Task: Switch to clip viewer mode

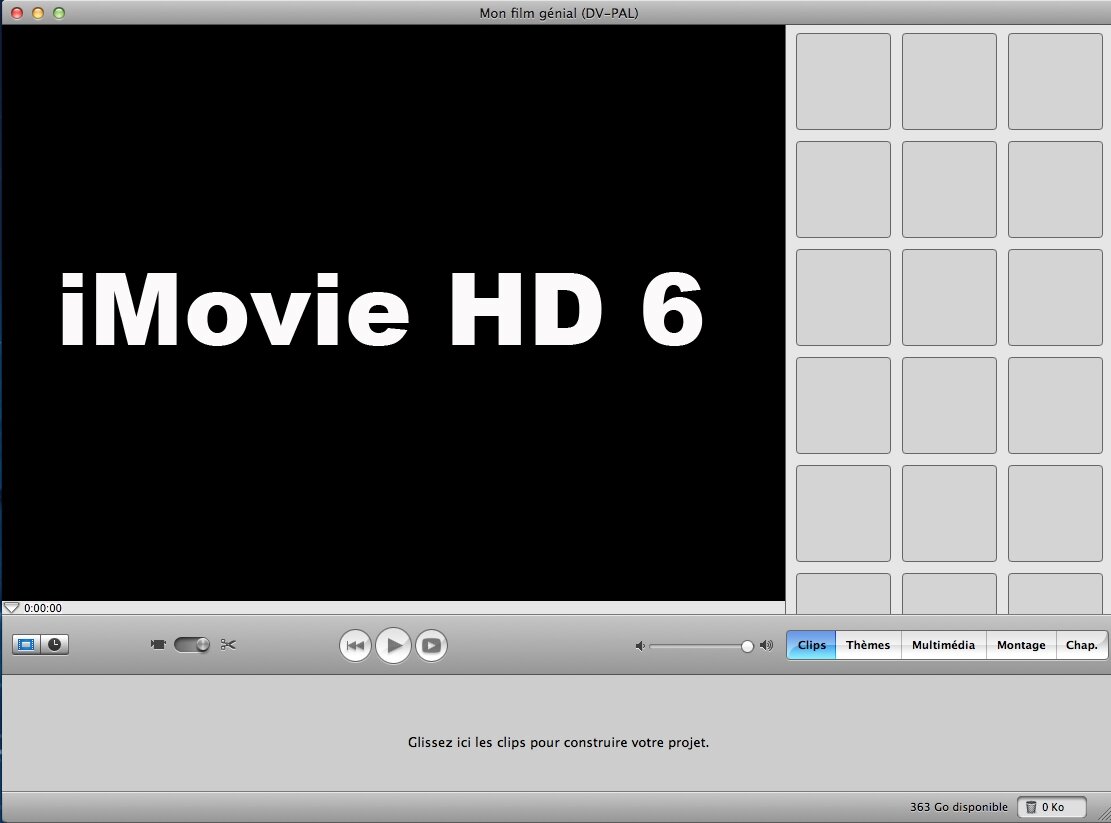Action: tap(26, 645)
